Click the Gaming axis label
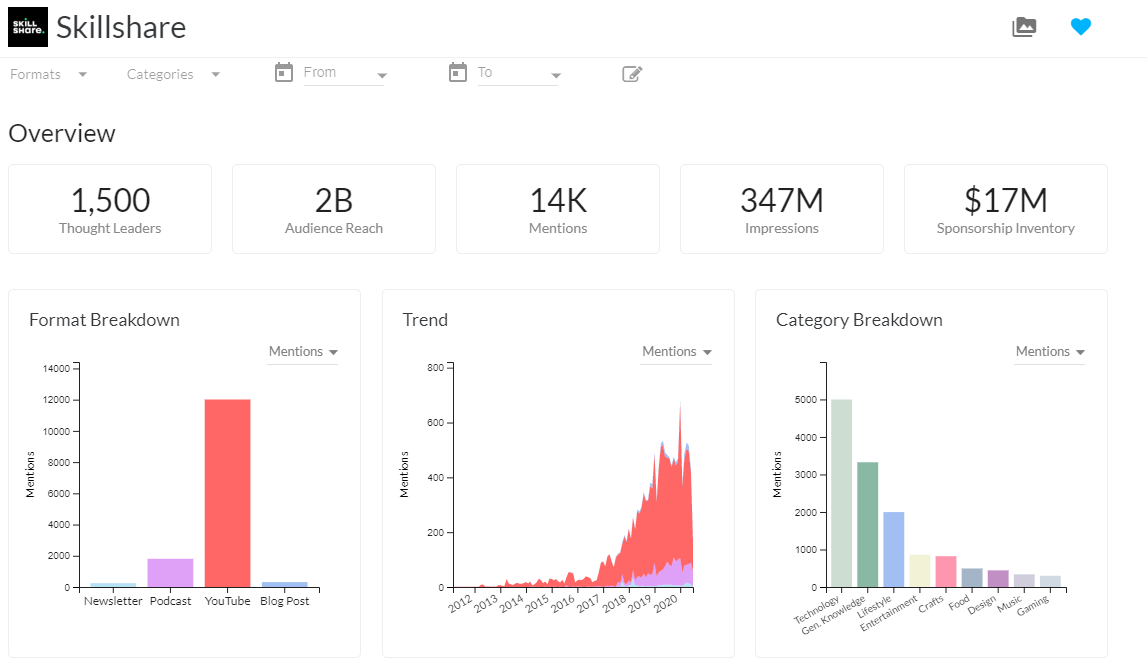This screenshot has height=667, width=1147. click(1033, 605)
